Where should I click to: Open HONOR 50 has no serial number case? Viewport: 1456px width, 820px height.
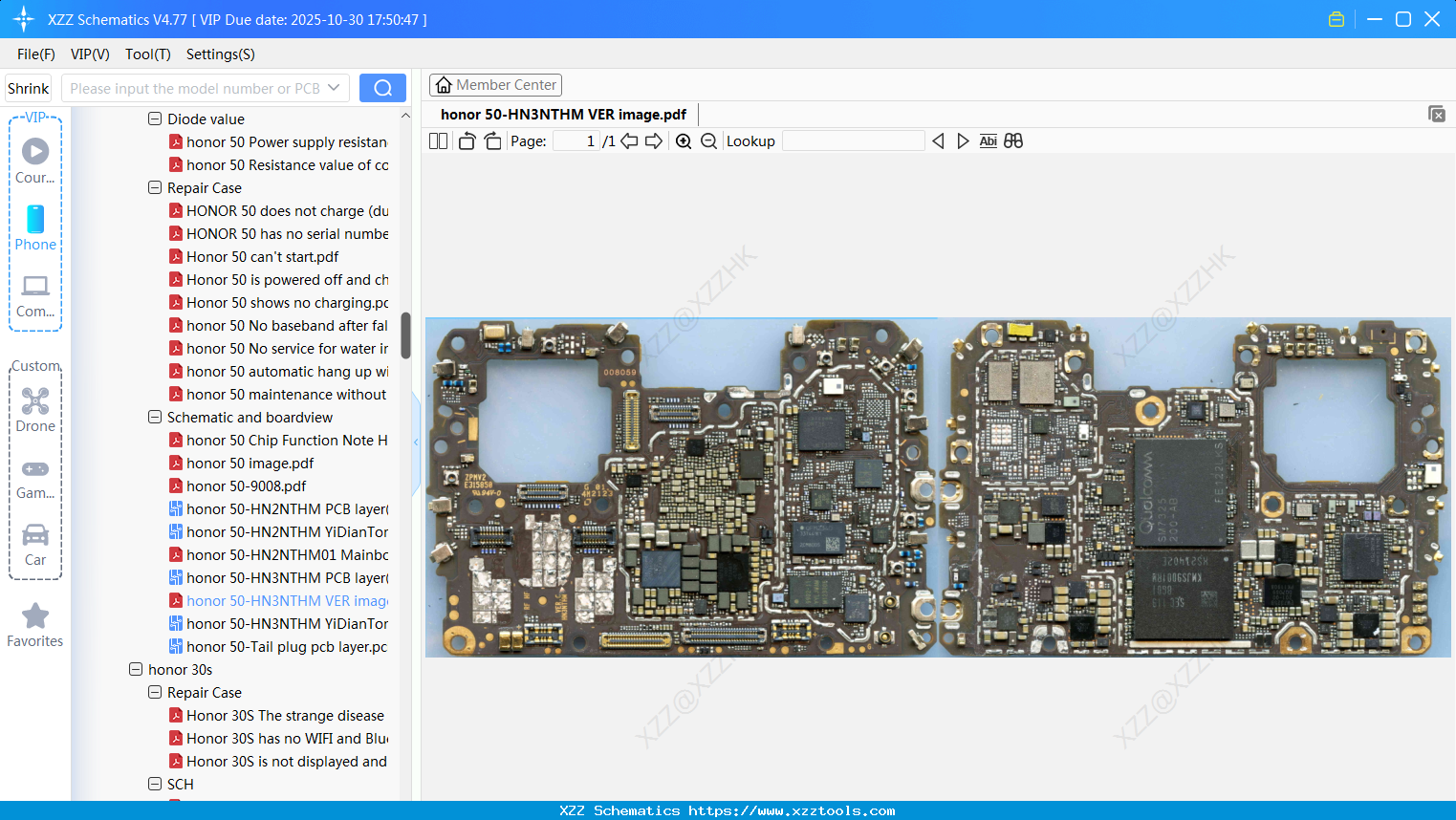pyautogui.click(x=278, y=234)
